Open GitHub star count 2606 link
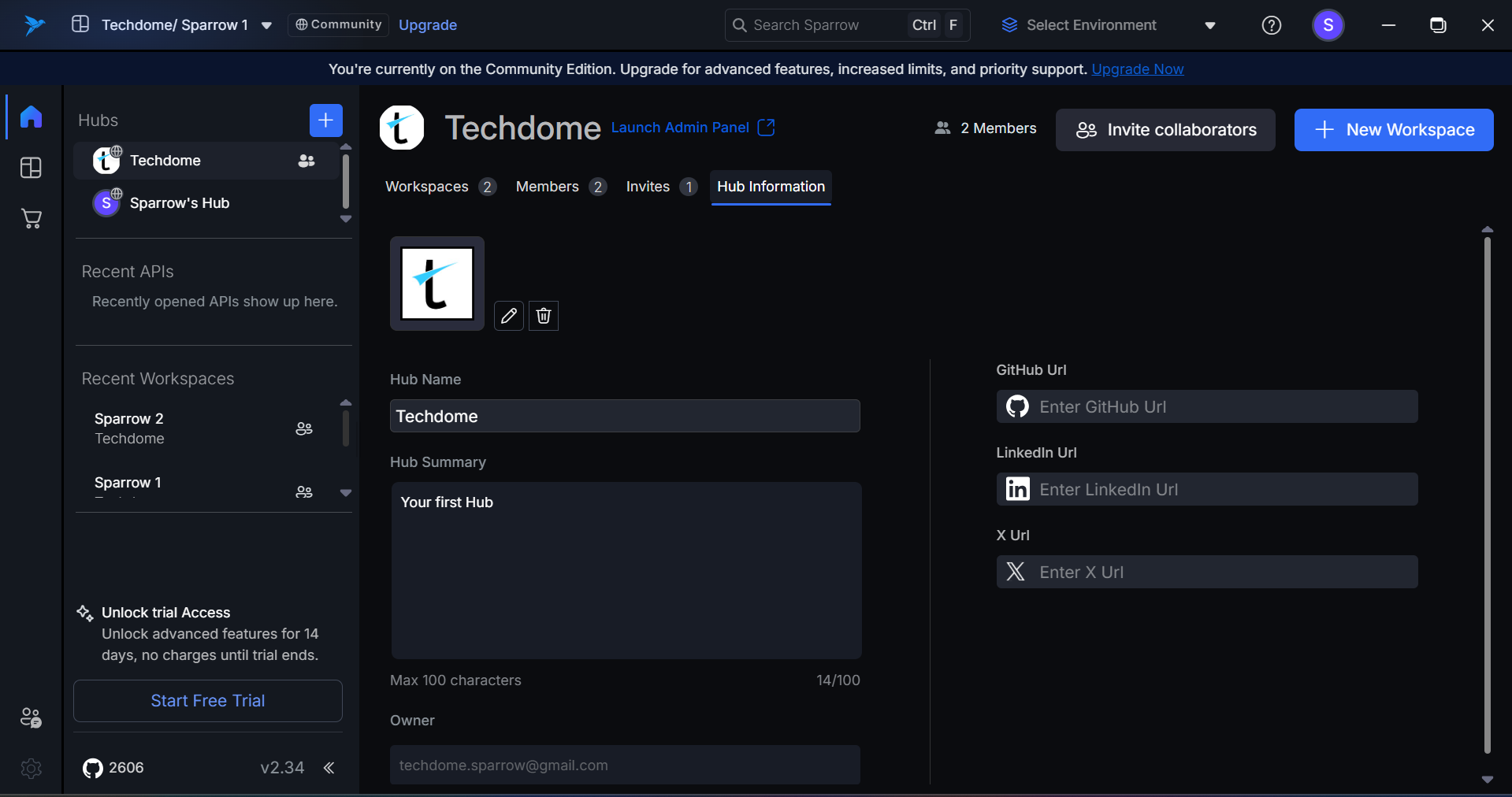This screenshot has height=797, width=1512. [113, 768]
